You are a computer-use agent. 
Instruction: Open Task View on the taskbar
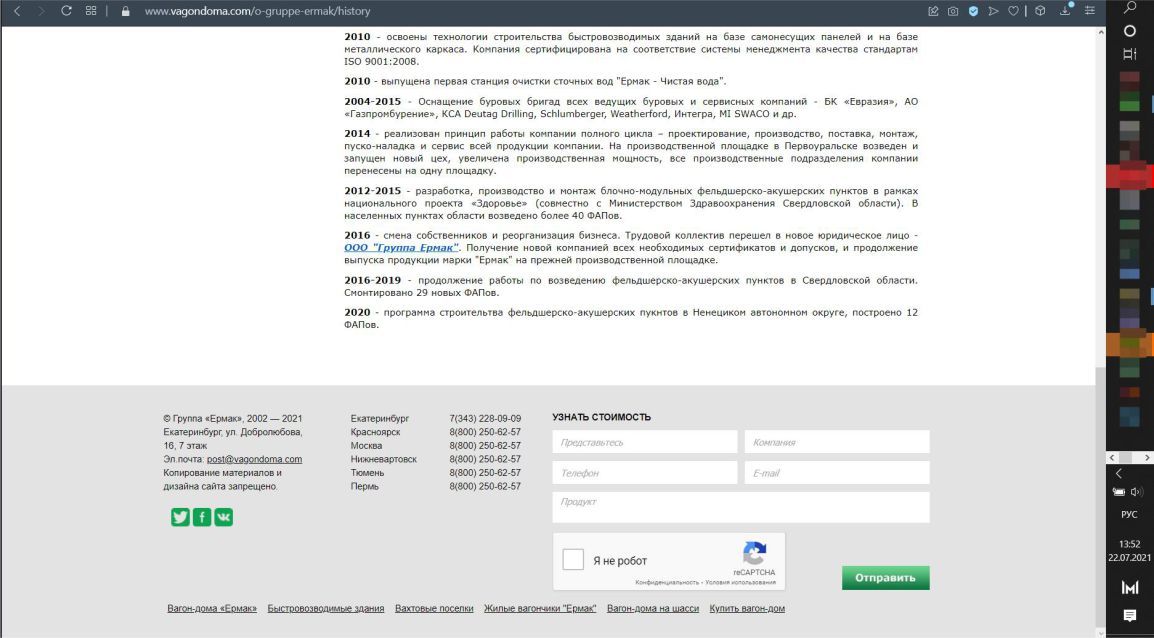point(1130,54)
